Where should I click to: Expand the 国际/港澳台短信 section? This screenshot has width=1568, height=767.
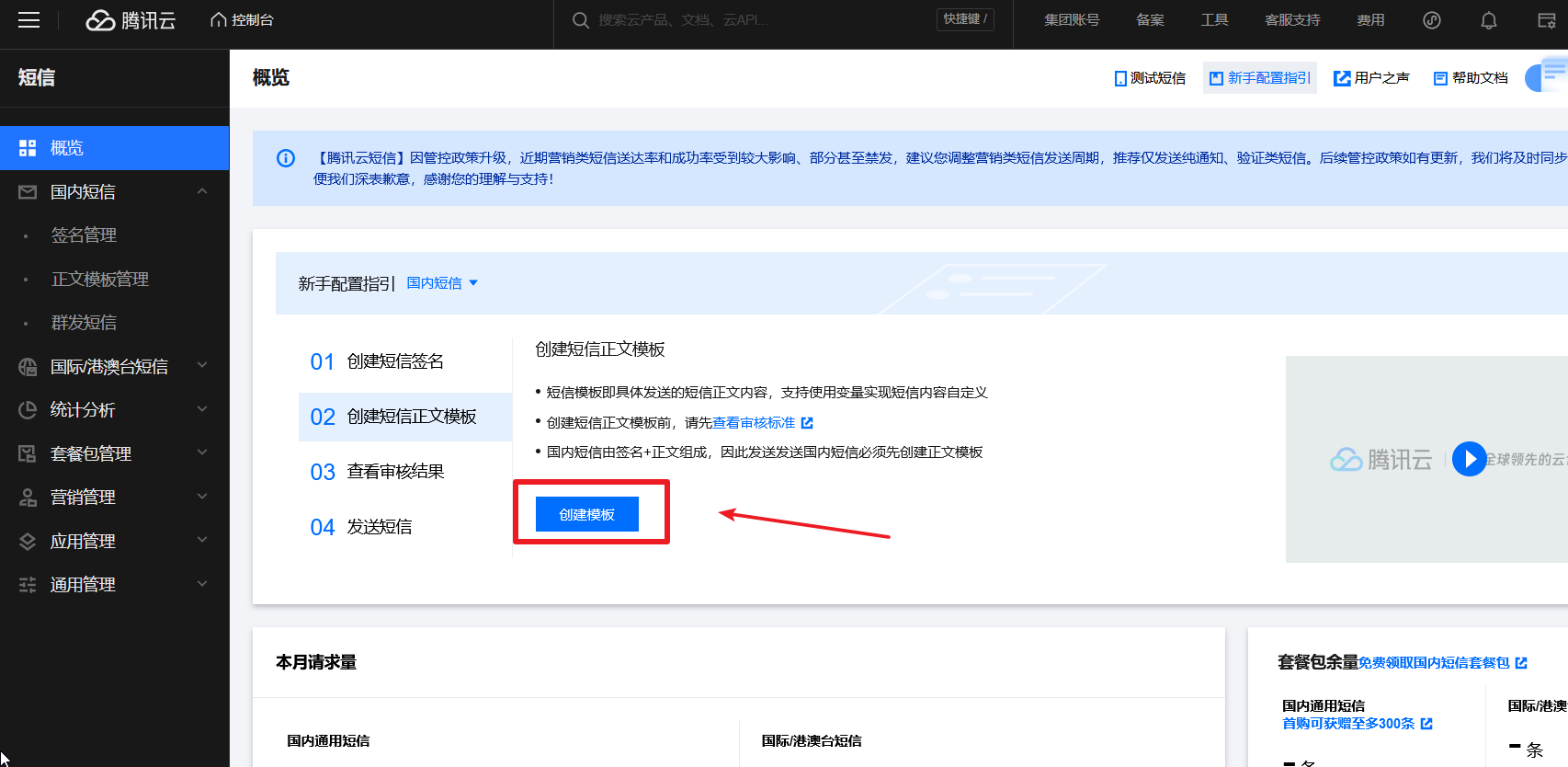202,365
